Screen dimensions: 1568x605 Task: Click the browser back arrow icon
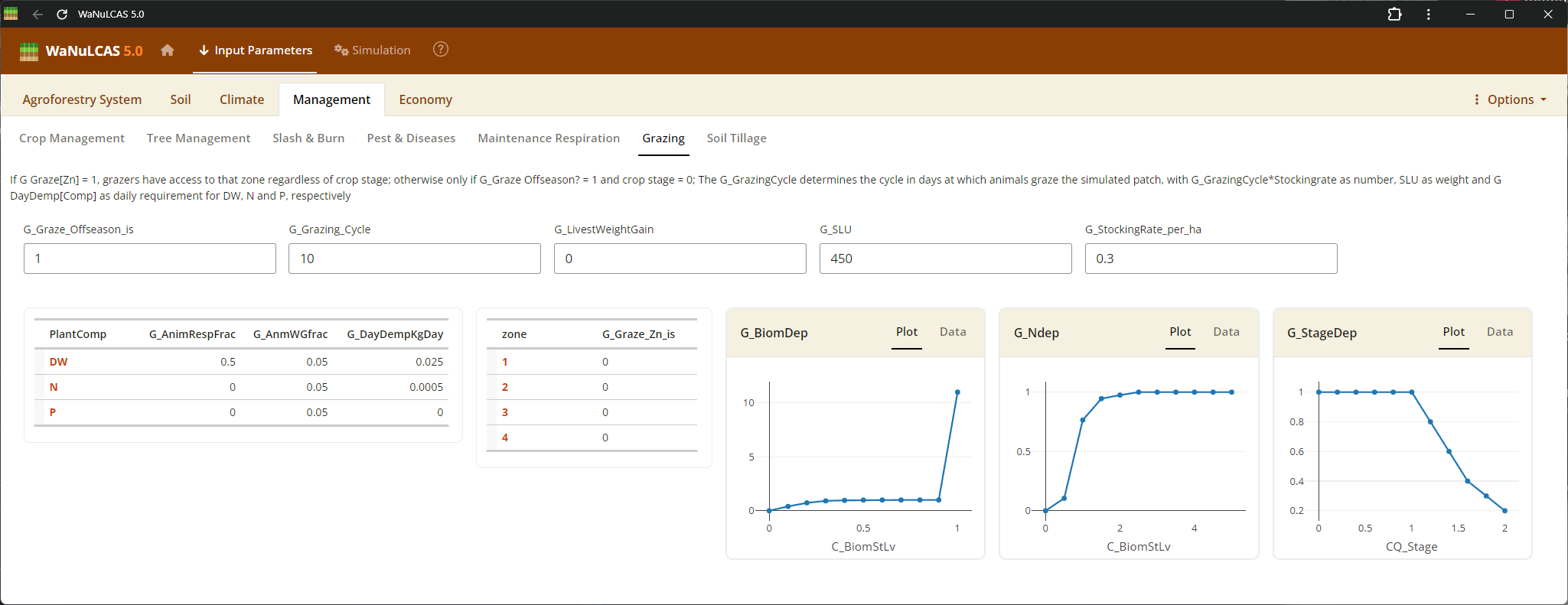click(x=37, y=14)
